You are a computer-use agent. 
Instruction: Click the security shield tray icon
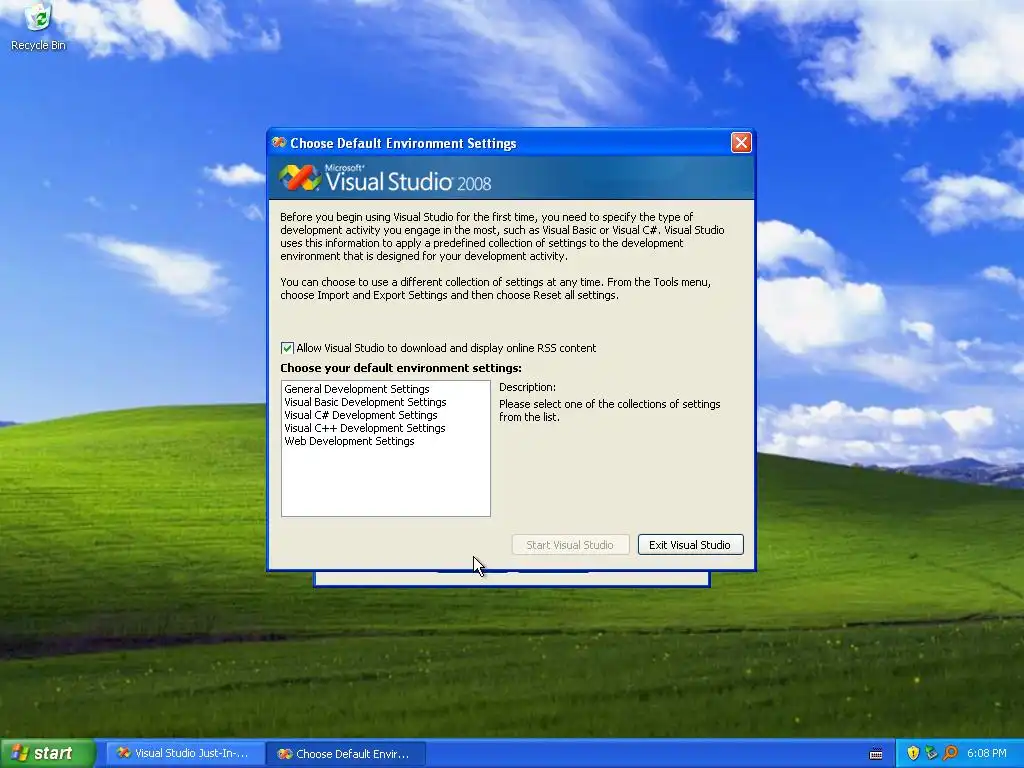[913, 754]
